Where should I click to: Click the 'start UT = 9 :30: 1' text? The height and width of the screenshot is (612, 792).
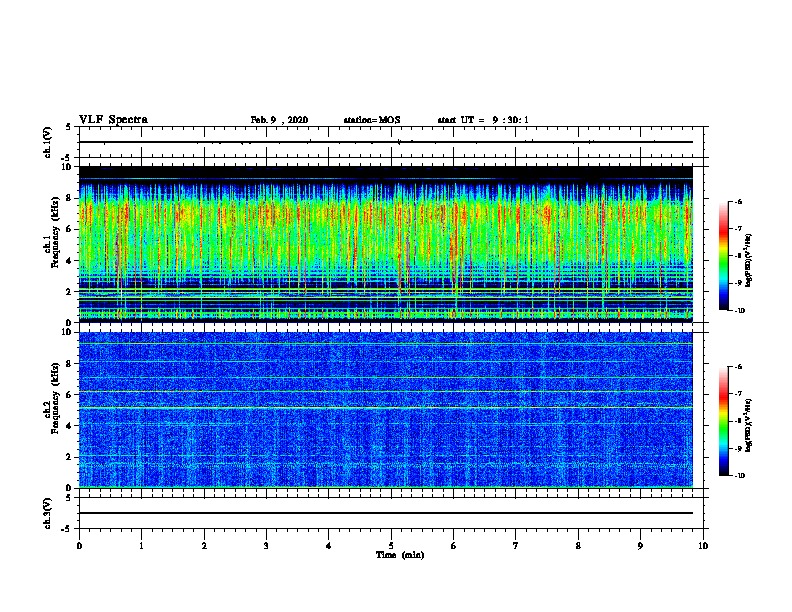483,120
